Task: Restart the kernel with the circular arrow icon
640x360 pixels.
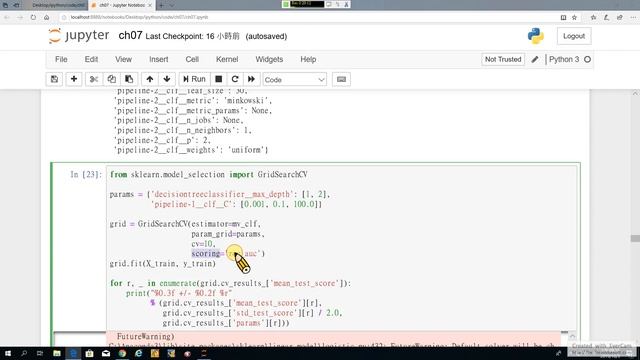Action: point(235,79)
